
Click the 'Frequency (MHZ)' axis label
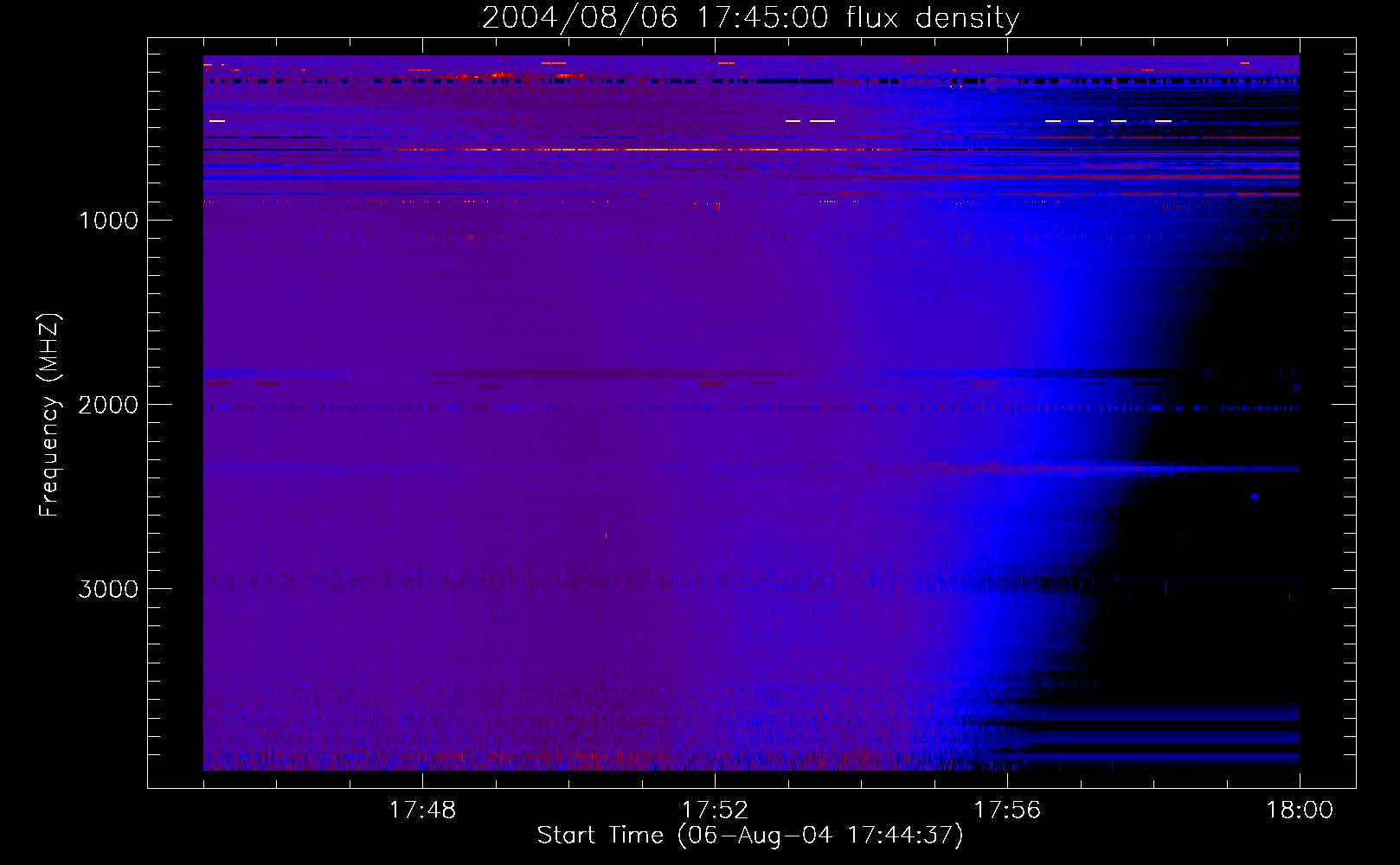click(x=48, y=415)
